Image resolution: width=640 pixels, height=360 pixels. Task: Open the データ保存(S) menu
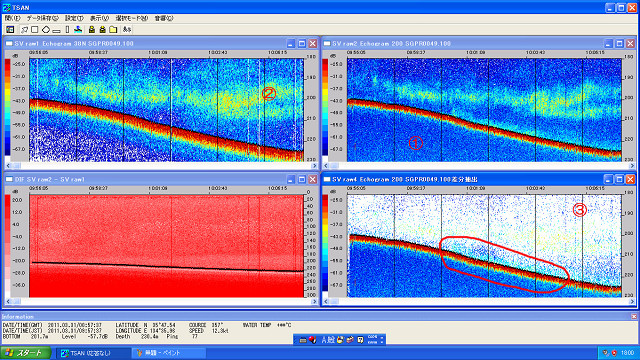42,18
